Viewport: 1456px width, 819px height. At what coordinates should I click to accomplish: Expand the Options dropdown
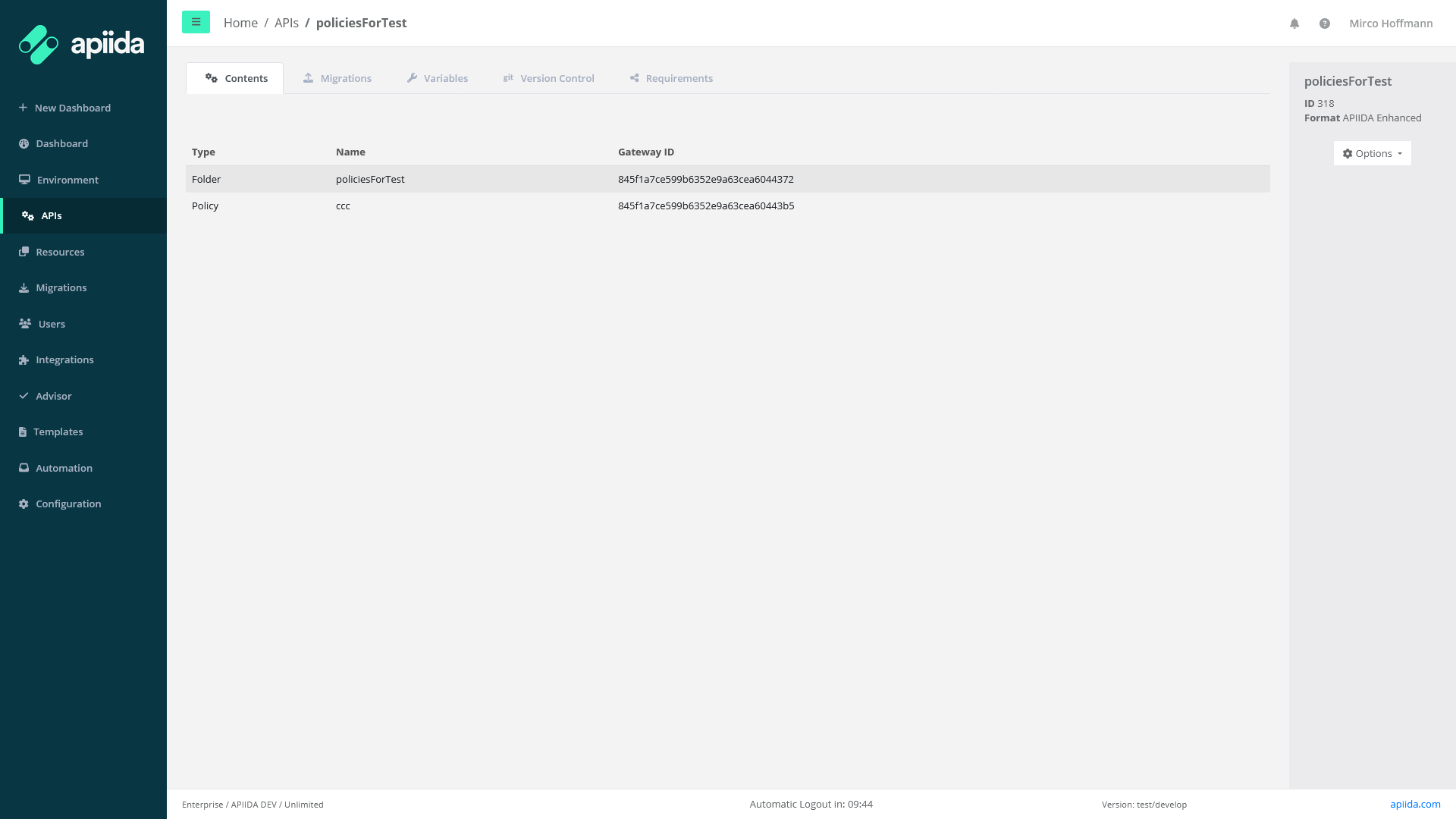1372,153
